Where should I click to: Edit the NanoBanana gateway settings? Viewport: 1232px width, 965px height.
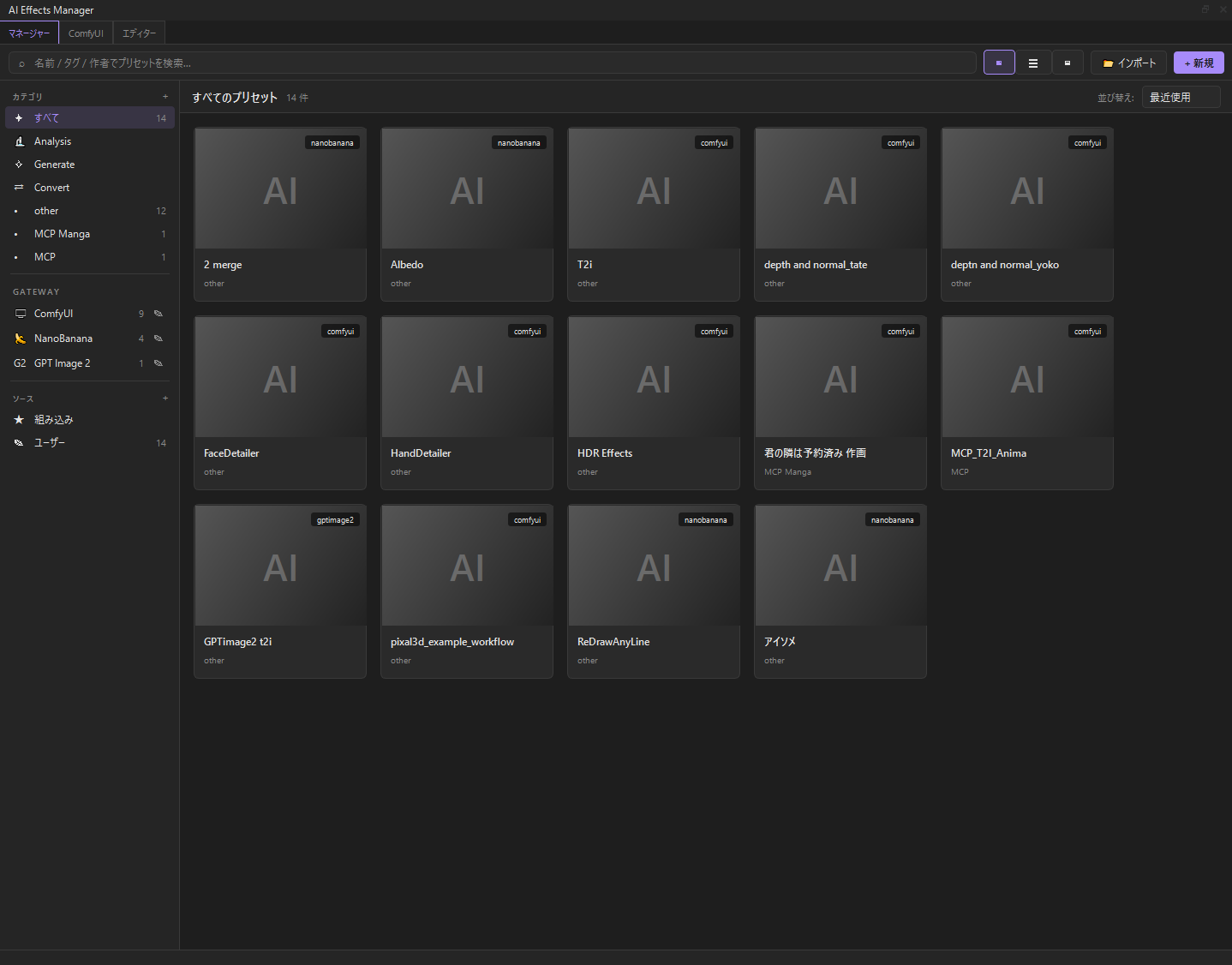tap(158, 339)
